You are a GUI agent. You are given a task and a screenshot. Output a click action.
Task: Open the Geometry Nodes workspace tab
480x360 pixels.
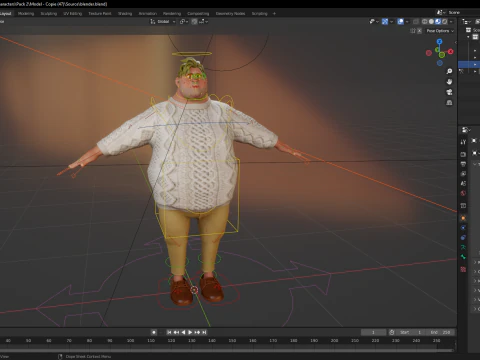pyautogui.click(x=230, y=14)
